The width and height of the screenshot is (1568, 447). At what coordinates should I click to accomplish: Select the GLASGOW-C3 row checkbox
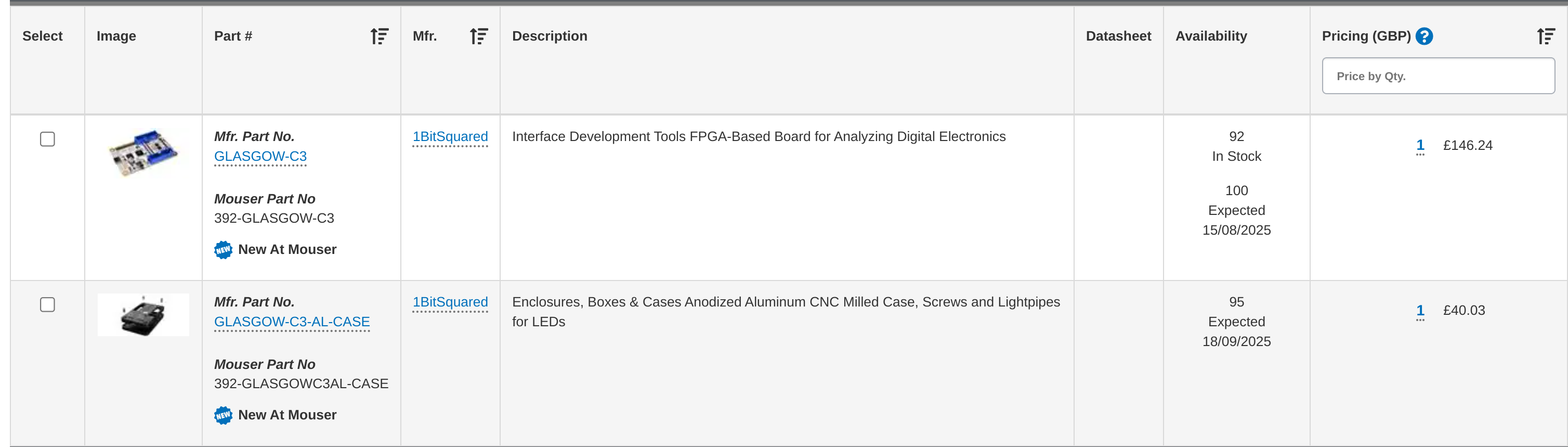pyautogui.click(x=47, y=139)
